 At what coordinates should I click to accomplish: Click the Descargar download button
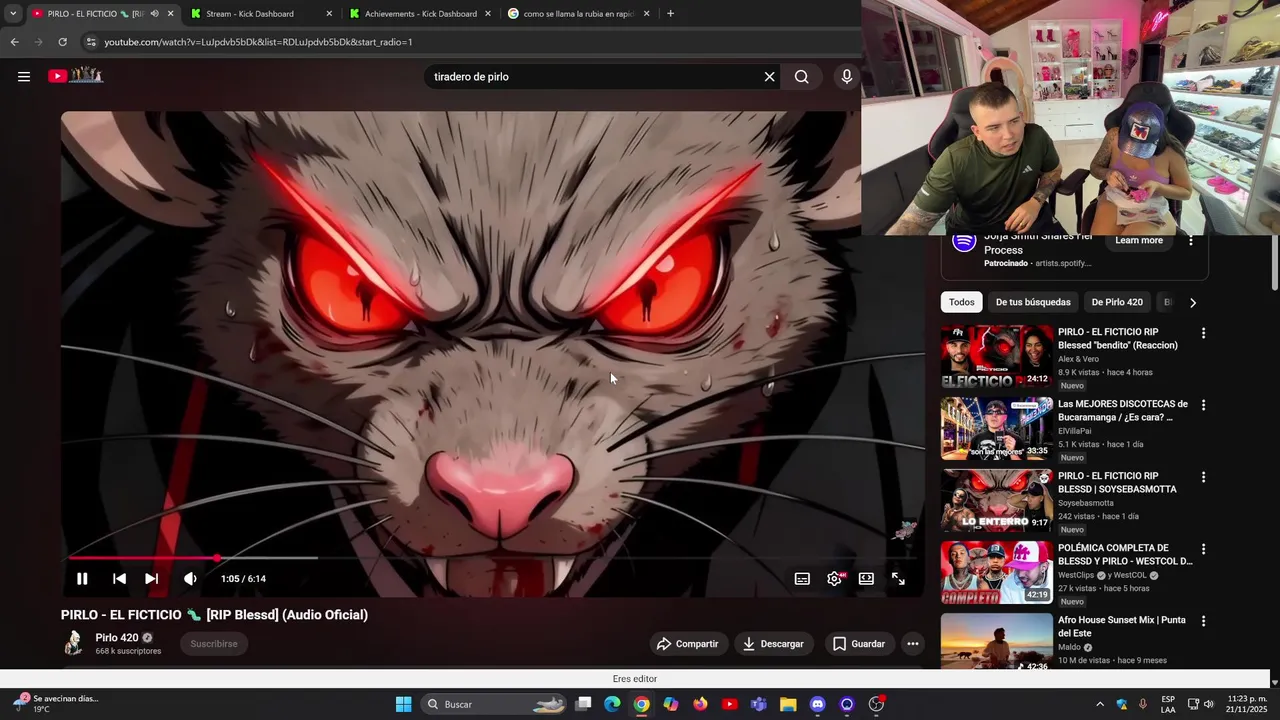[773, 644]
